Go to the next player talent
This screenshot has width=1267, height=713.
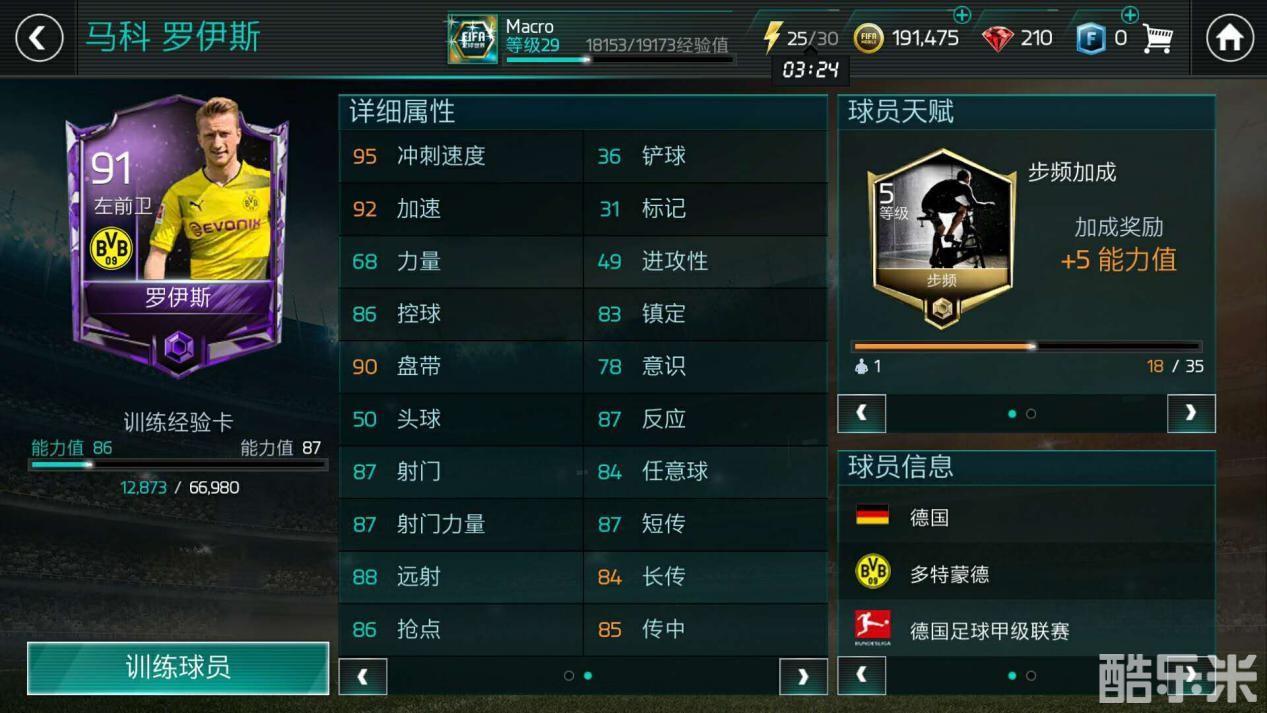1191,413
